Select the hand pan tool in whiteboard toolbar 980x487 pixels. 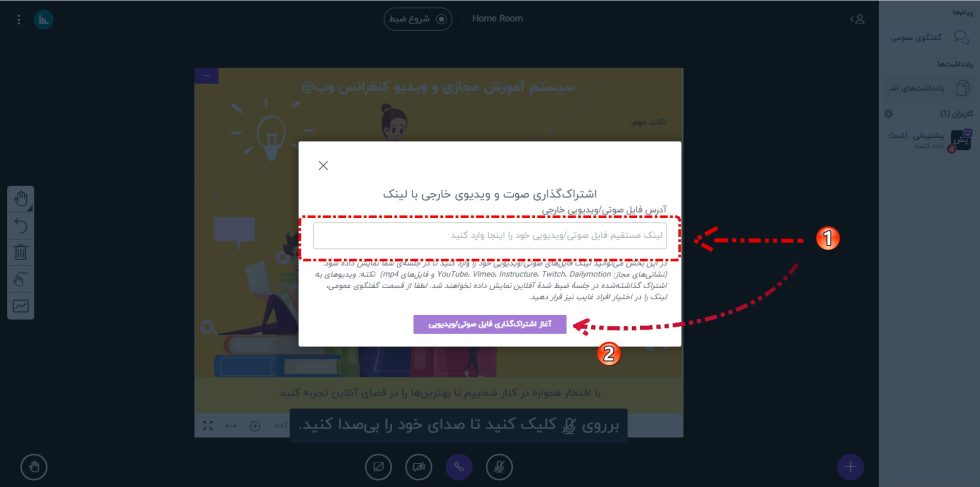click(21, 199)
